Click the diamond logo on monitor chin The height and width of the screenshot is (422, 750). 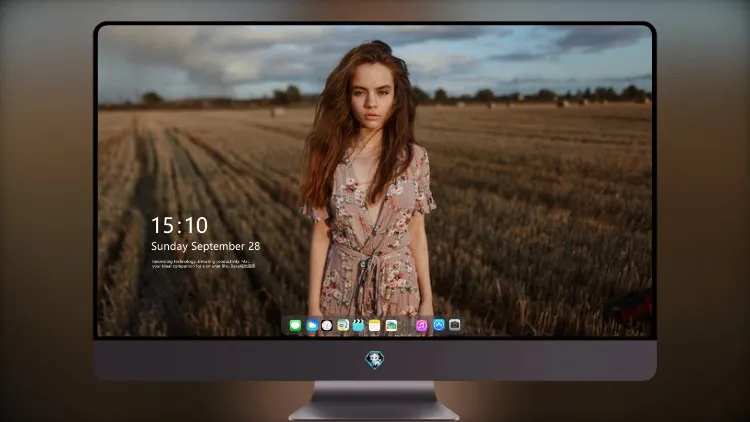[375, 360]
